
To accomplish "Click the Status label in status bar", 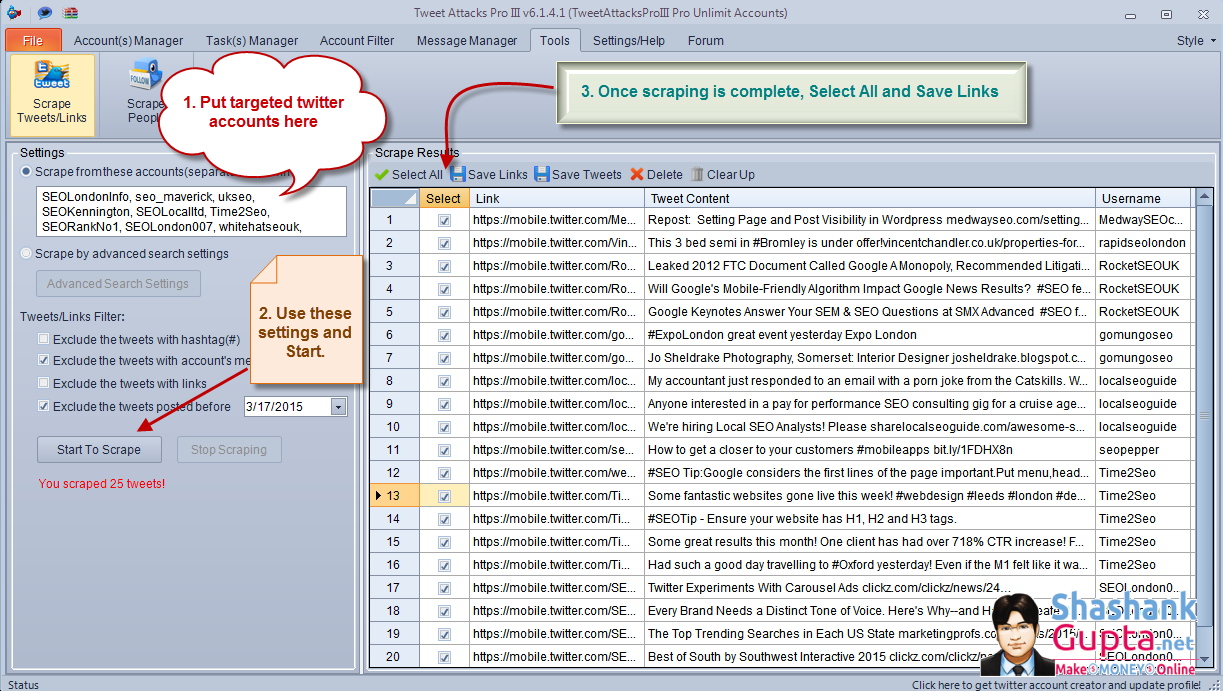I will pyautogui.click(x=23, y=685).
